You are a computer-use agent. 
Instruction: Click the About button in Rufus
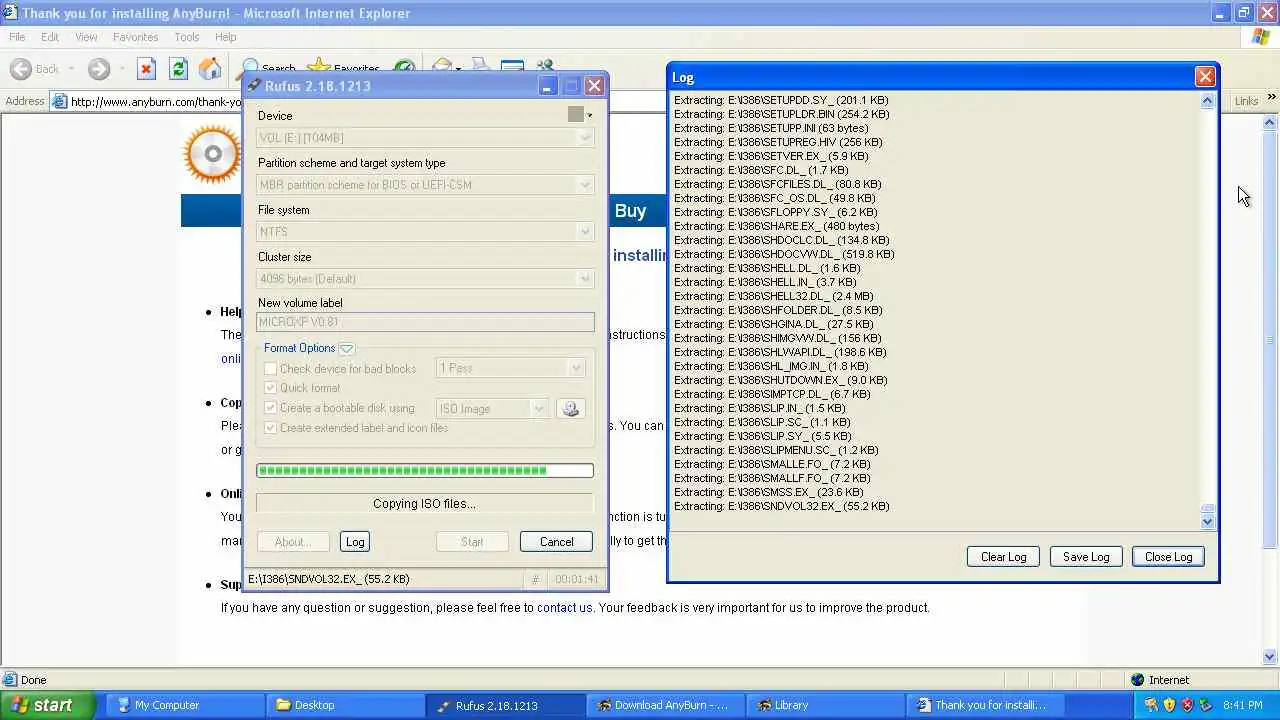pos(293,542)
